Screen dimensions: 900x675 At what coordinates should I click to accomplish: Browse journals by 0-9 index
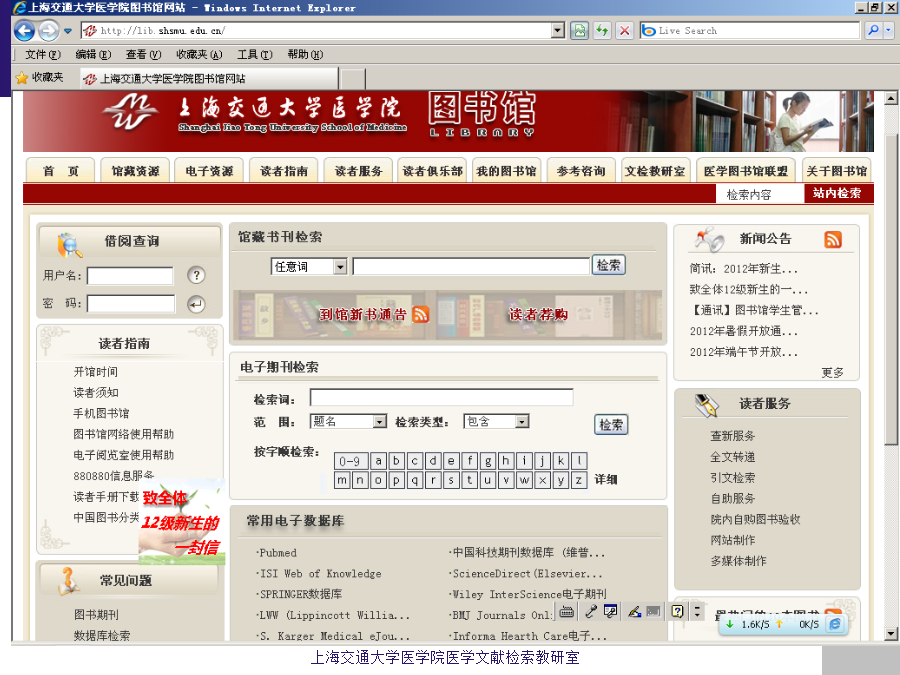click(x=350, y=461)
